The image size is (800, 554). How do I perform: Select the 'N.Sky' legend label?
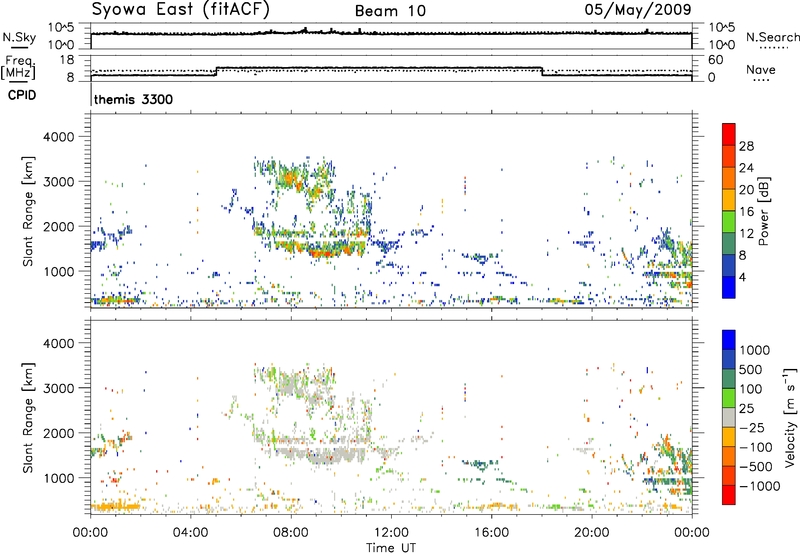(x=19, y=37)
